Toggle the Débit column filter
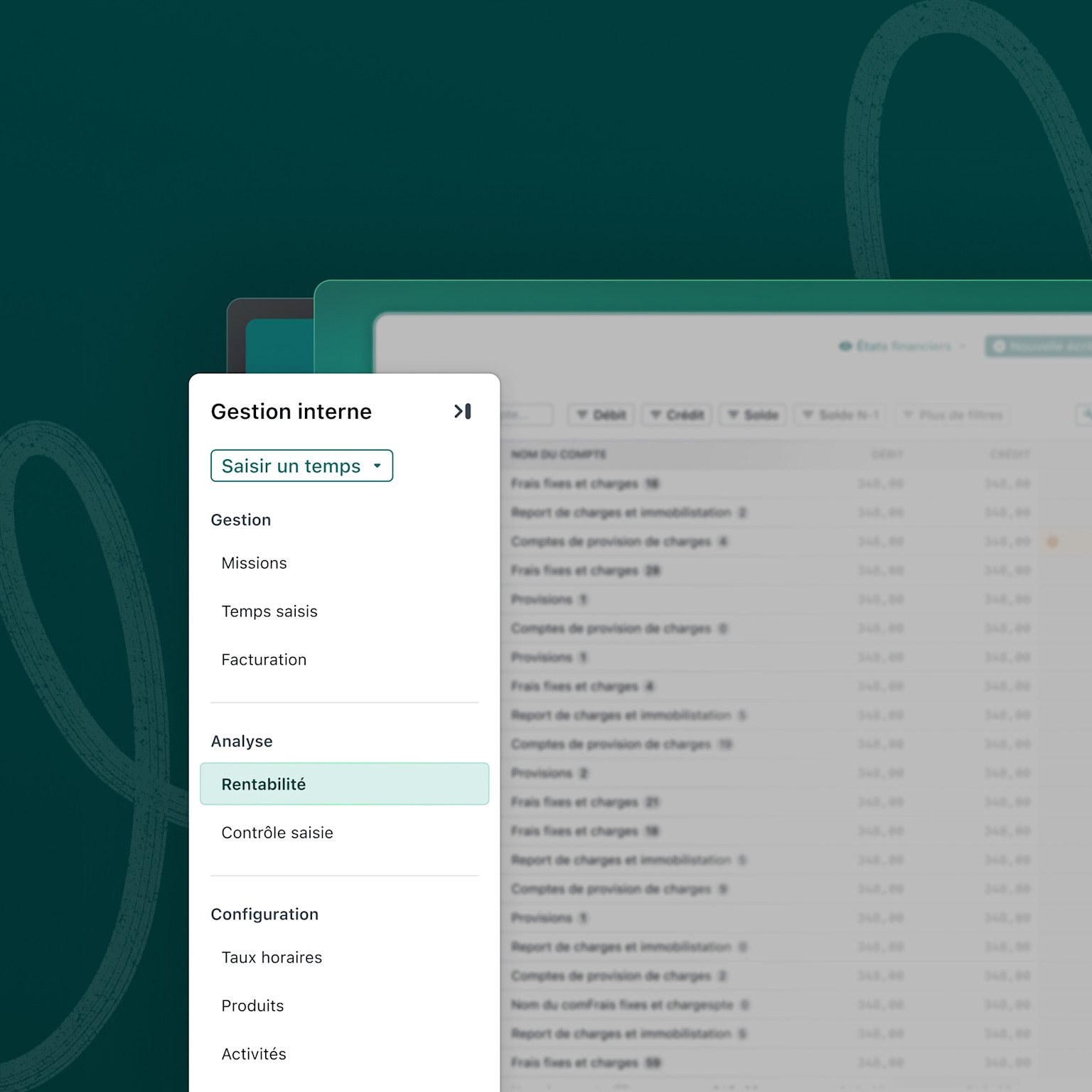This screenshot has height=1092, width=1092. point(601,415)
